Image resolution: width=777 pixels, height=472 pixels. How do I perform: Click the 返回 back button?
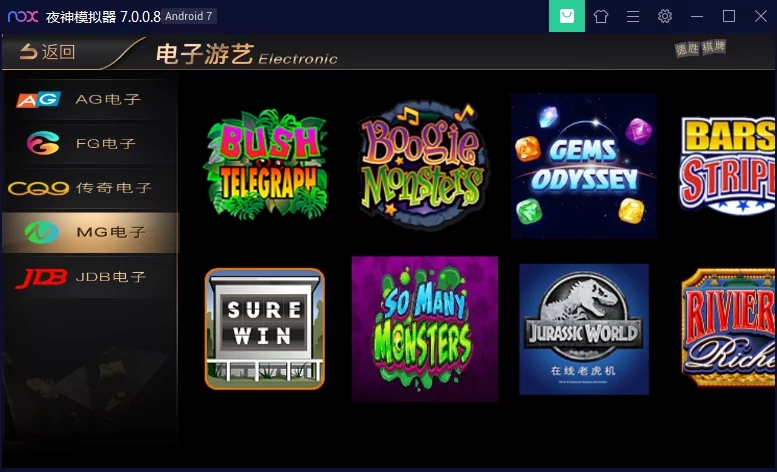coord(46,52)
